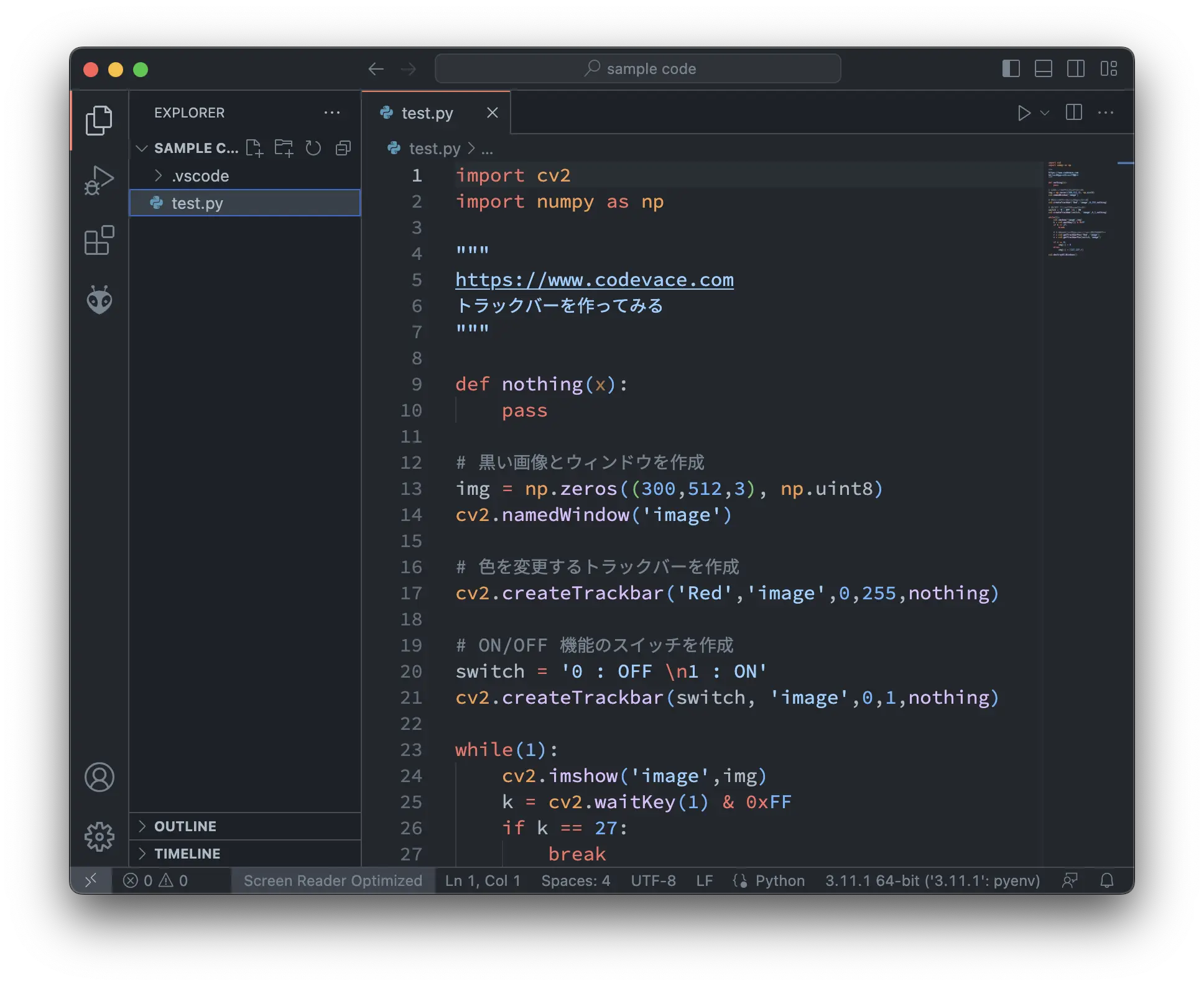Open the Run and Debug view
Screen dimensions: 1204x986
click(100, 179)
